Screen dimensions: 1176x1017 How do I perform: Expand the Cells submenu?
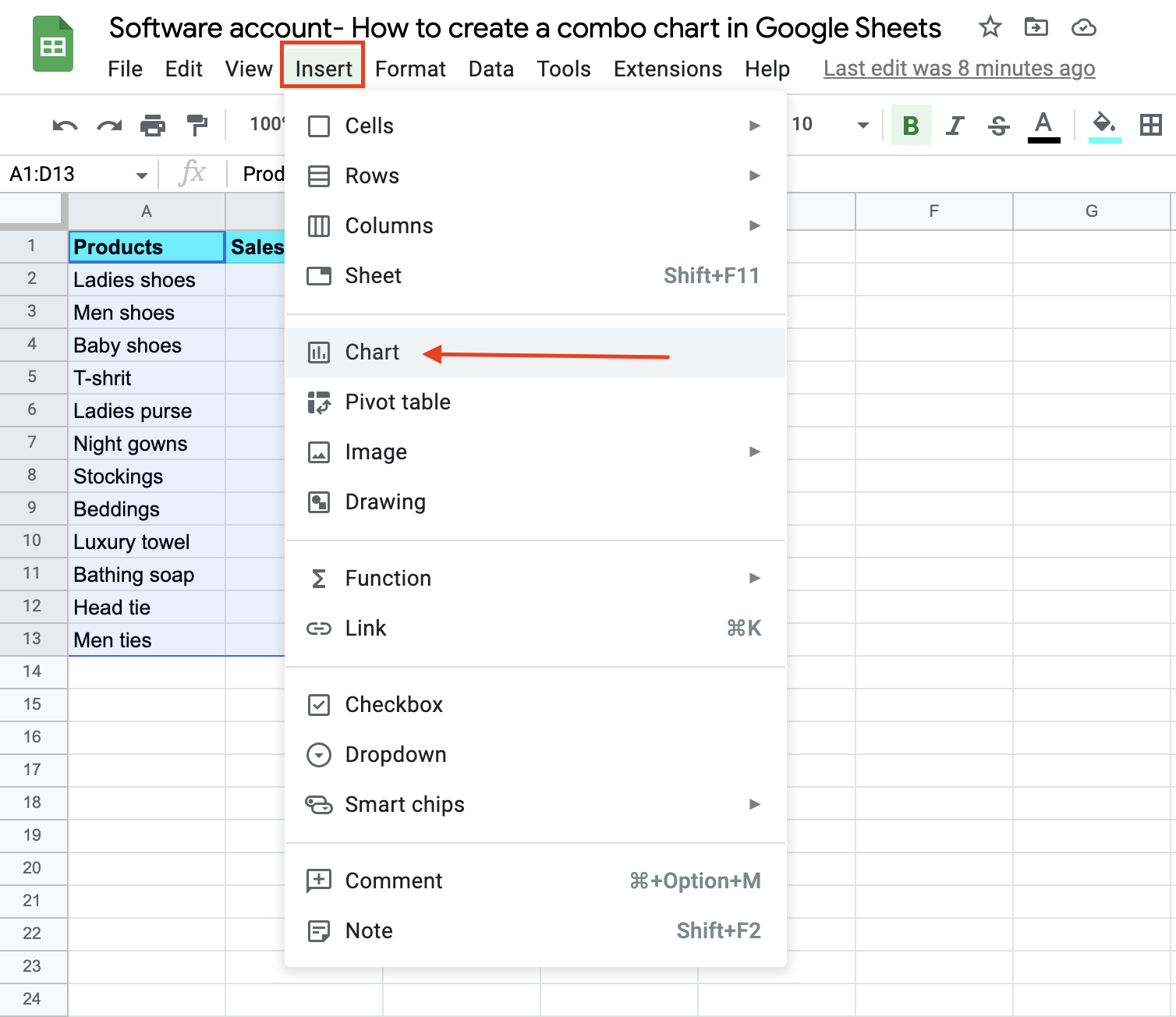pyautogui.click(x=535, y=126)
